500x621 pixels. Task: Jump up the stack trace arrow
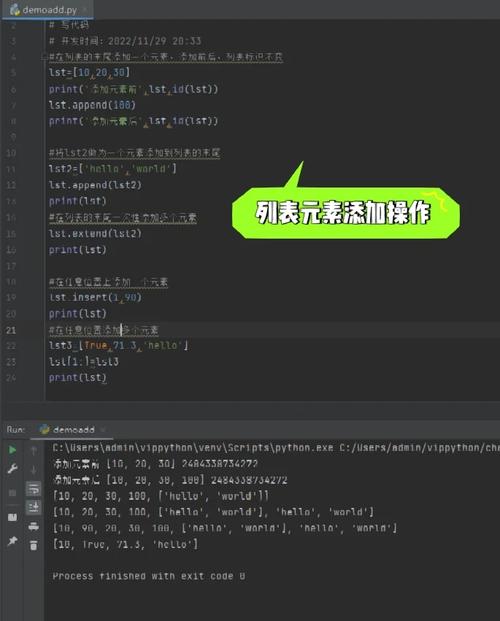[34, 451]
